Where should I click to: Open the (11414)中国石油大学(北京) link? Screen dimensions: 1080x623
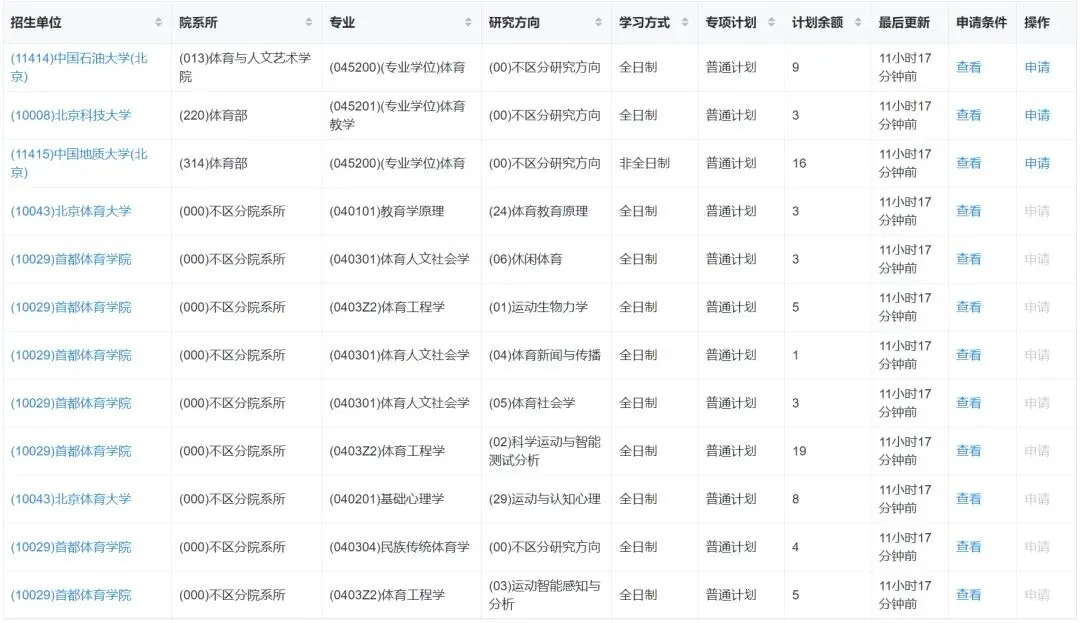pyautogui.click(x=79, y=67)
